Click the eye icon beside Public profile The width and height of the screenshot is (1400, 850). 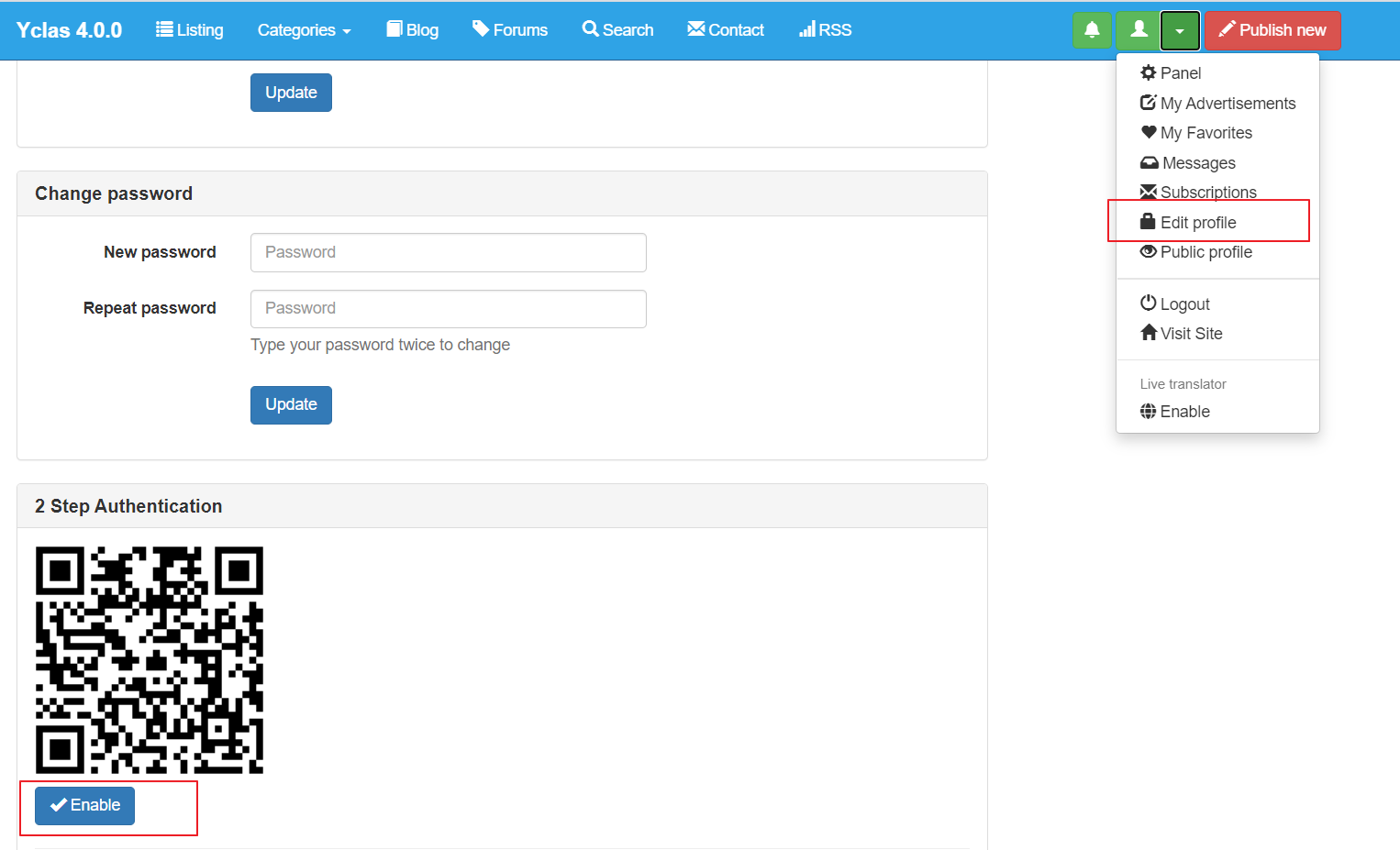1149,251
